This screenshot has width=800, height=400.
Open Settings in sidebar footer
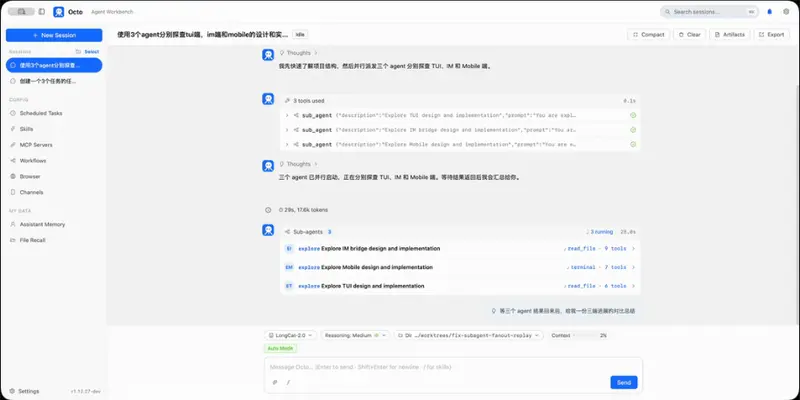click(x=24, y=391)
